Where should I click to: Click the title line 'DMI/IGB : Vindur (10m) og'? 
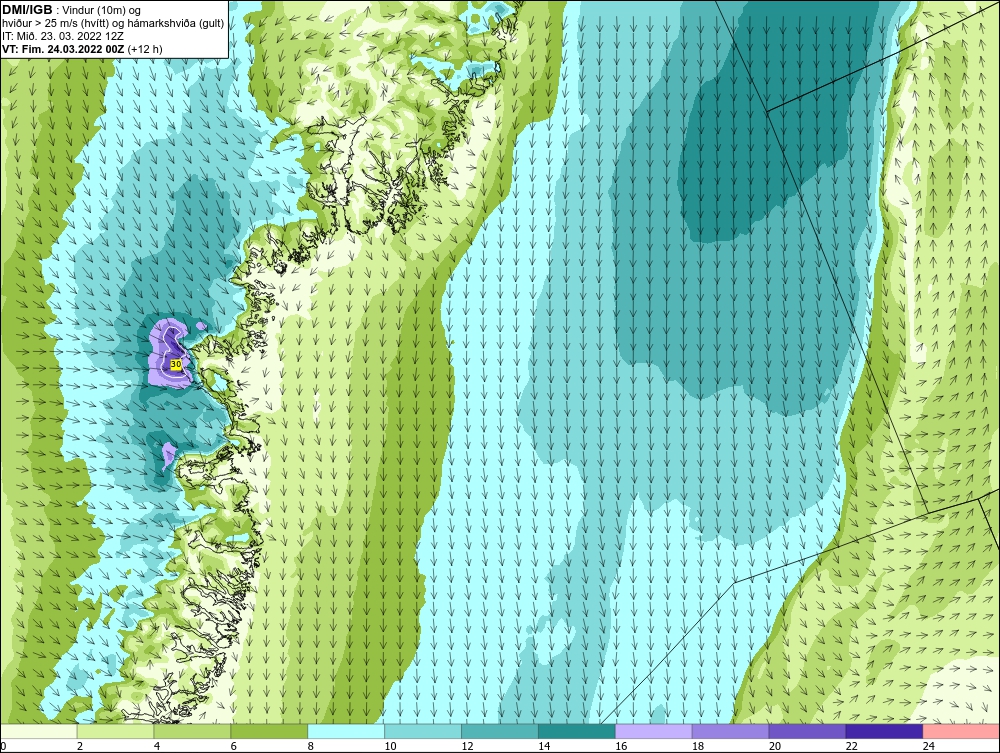(72, 10)
